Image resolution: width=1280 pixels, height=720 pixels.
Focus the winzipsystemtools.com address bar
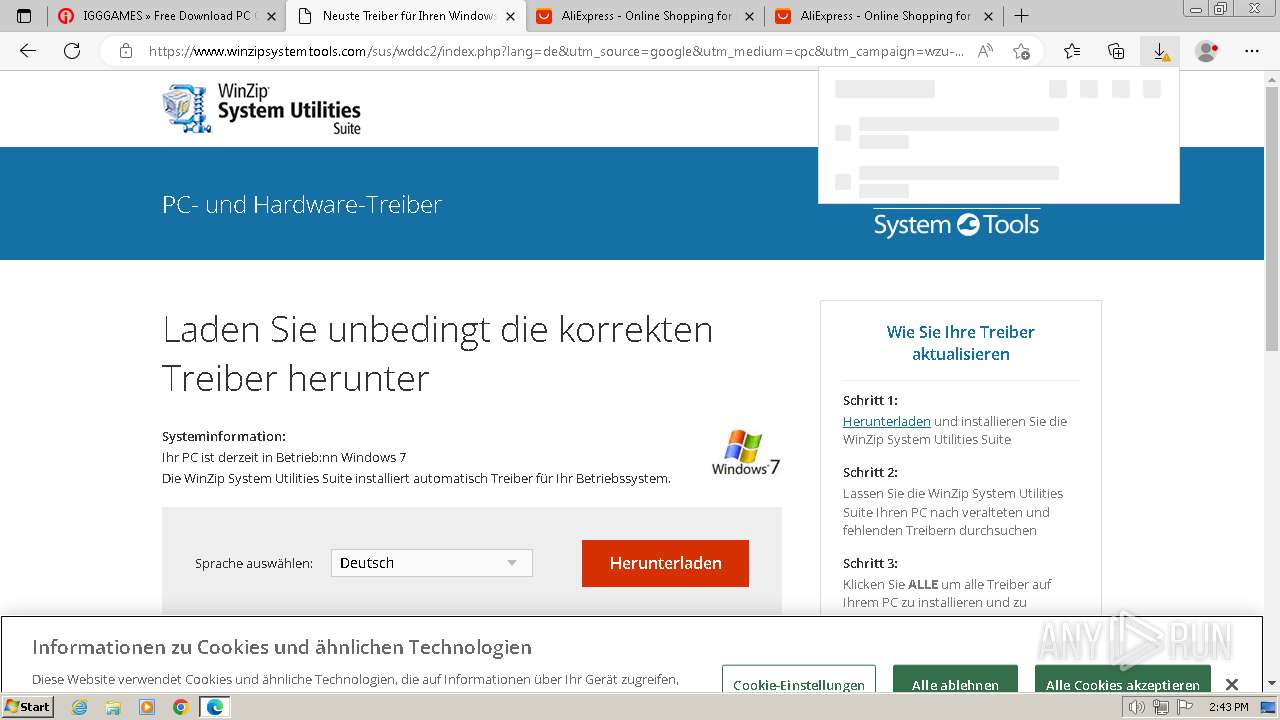pyautogui.click(x=556, y=51)
